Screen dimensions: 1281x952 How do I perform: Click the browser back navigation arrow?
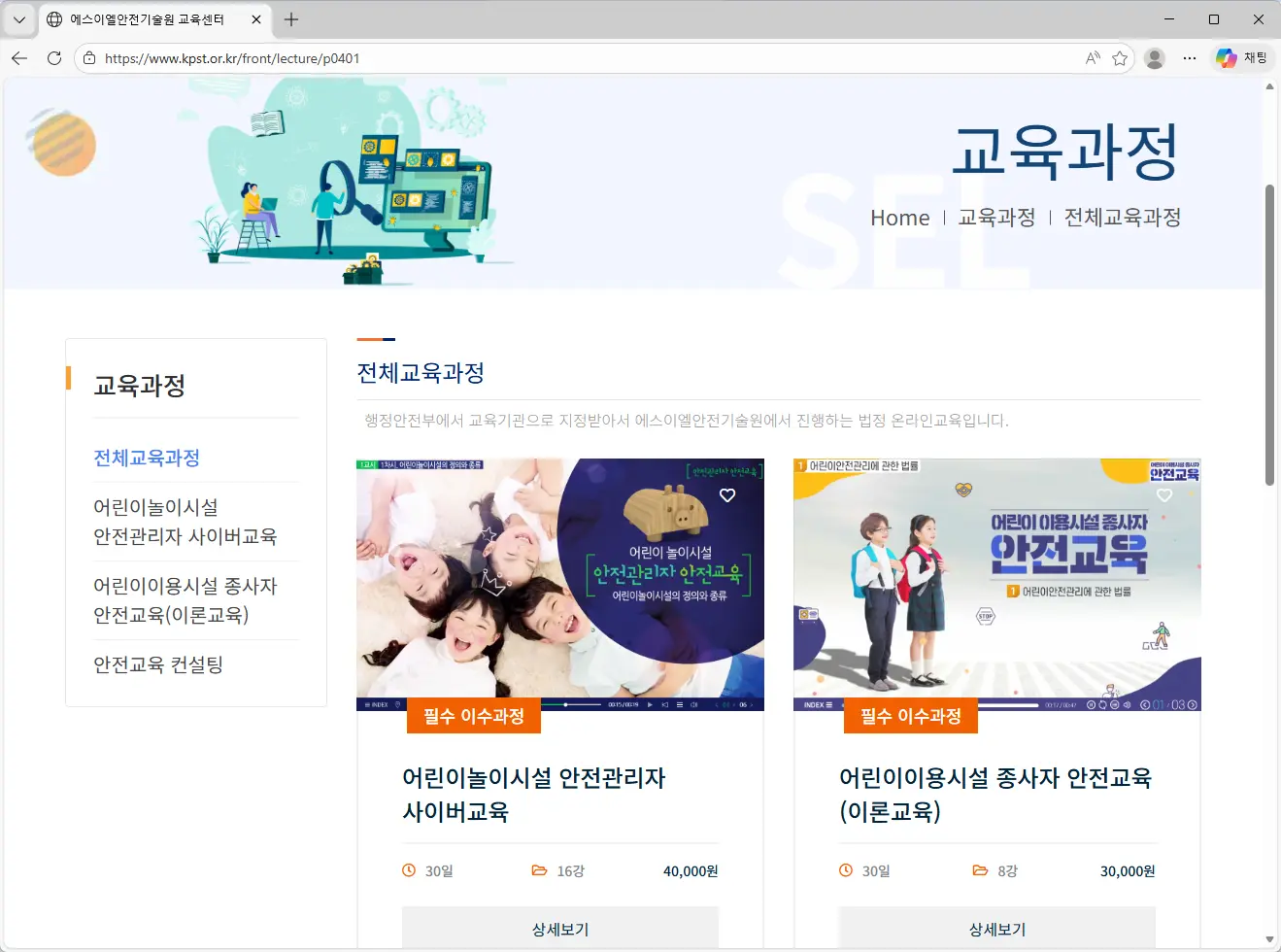(x=19, y=57)
